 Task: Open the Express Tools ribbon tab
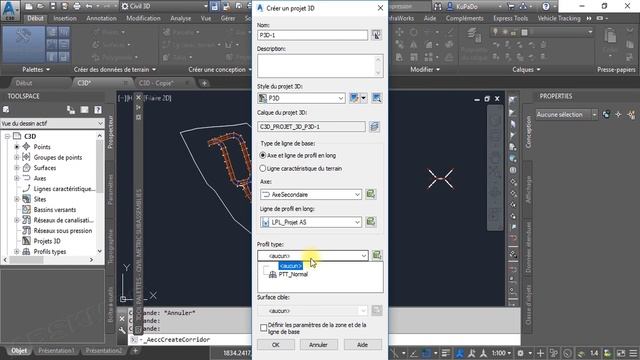click(511, 18)
